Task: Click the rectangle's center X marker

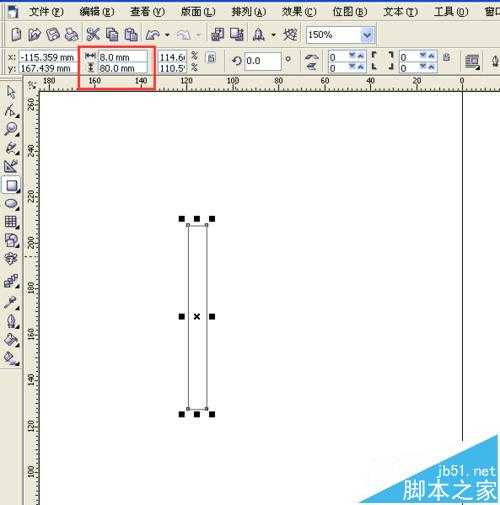Action: pyautogui.click(x=197, y=316)
